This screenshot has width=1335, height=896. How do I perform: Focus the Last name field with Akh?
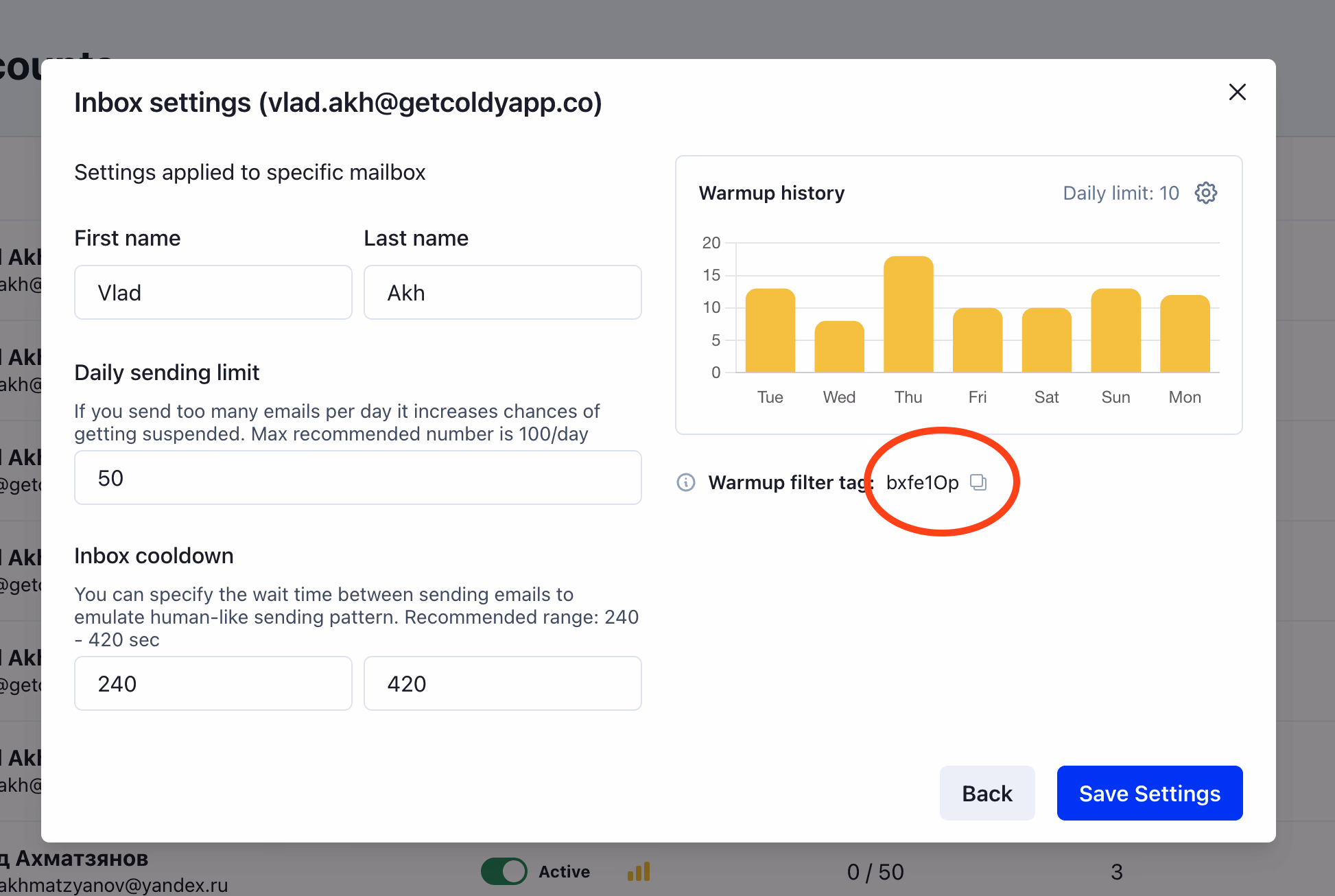(502, 292)
